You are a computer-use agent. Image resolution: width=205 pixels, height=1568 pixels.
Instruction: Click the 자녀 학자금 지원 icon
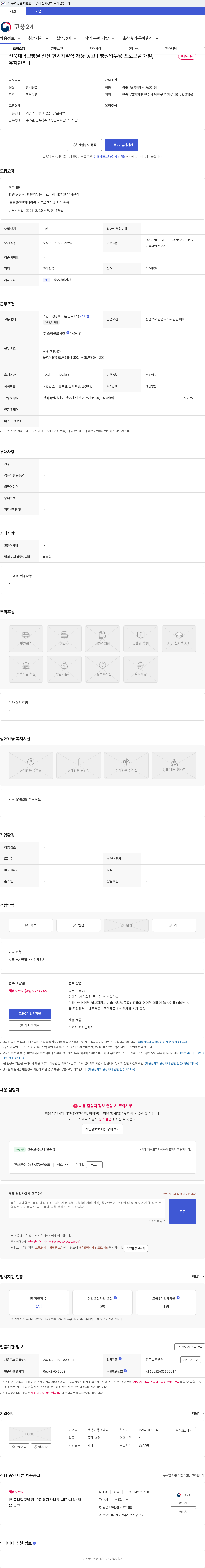179,638
